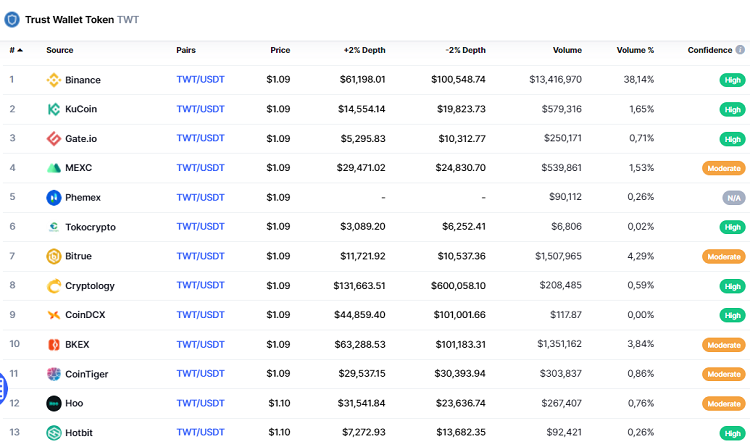Viewport: 750px width, 447px height.
Task: Sort table by Volume % column
Action: point(635,50)
